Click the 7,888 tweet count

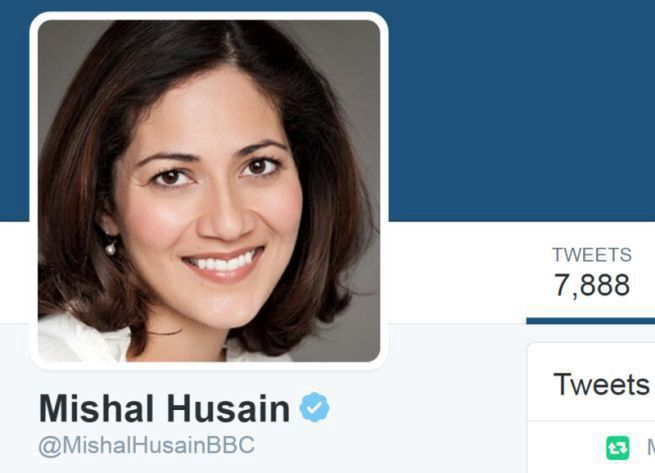tap(592, 285)
